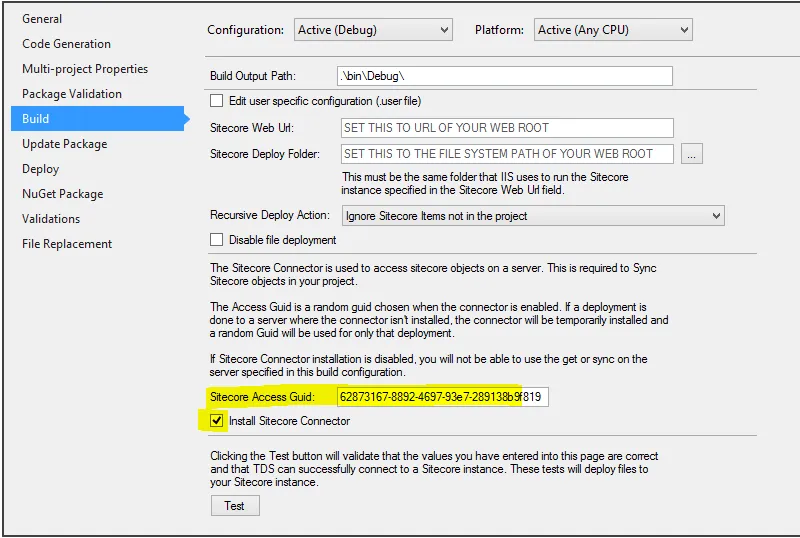Click the Sitecore Access Guid label
The image size is (800, 538).
[x=262, y=397]
